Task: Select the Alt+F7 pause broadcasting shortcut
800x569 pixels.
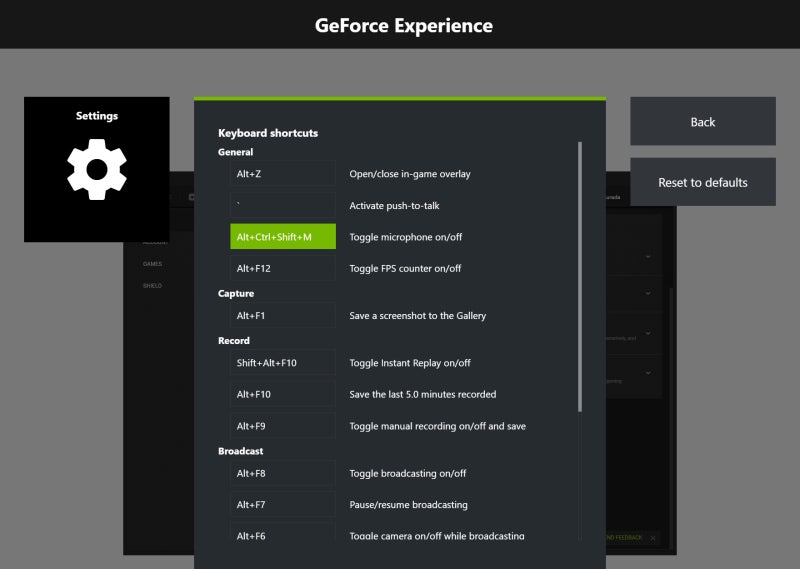Action: 283,505
